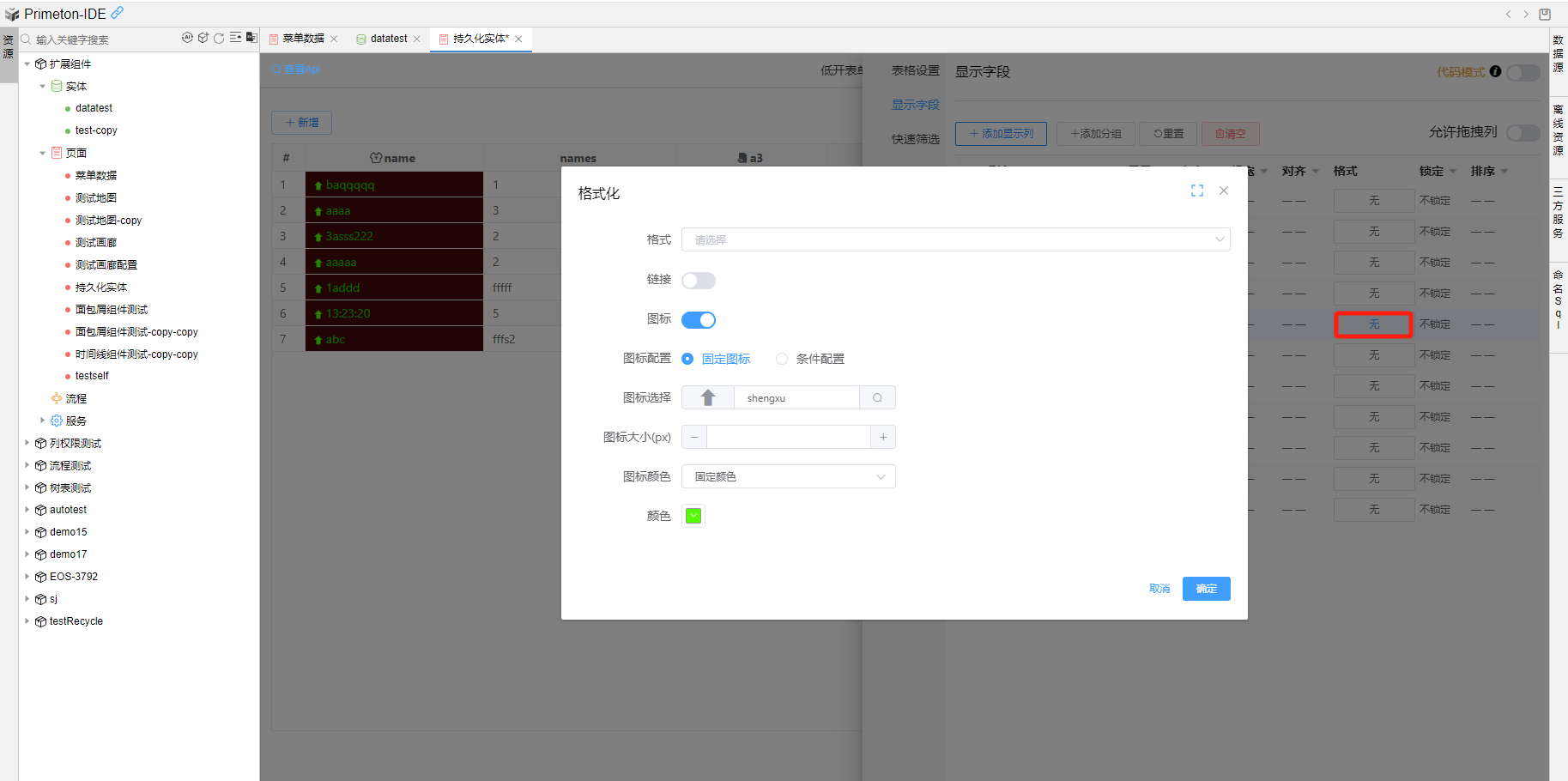
Task: Open the green 颜色 color swatch
Action: pos(693,516)
